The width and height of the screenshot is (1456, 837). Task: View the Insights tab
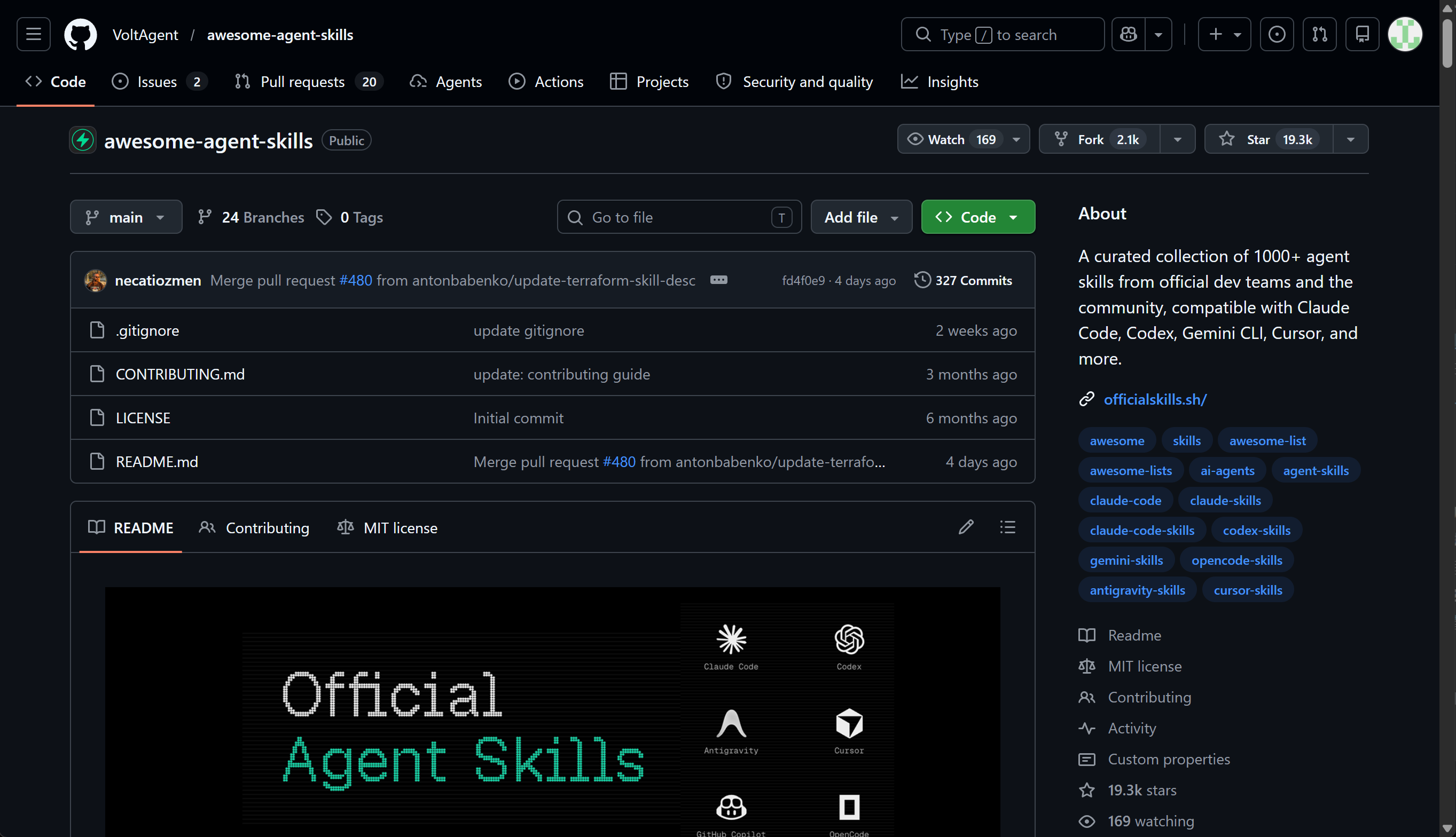[940, 82]
